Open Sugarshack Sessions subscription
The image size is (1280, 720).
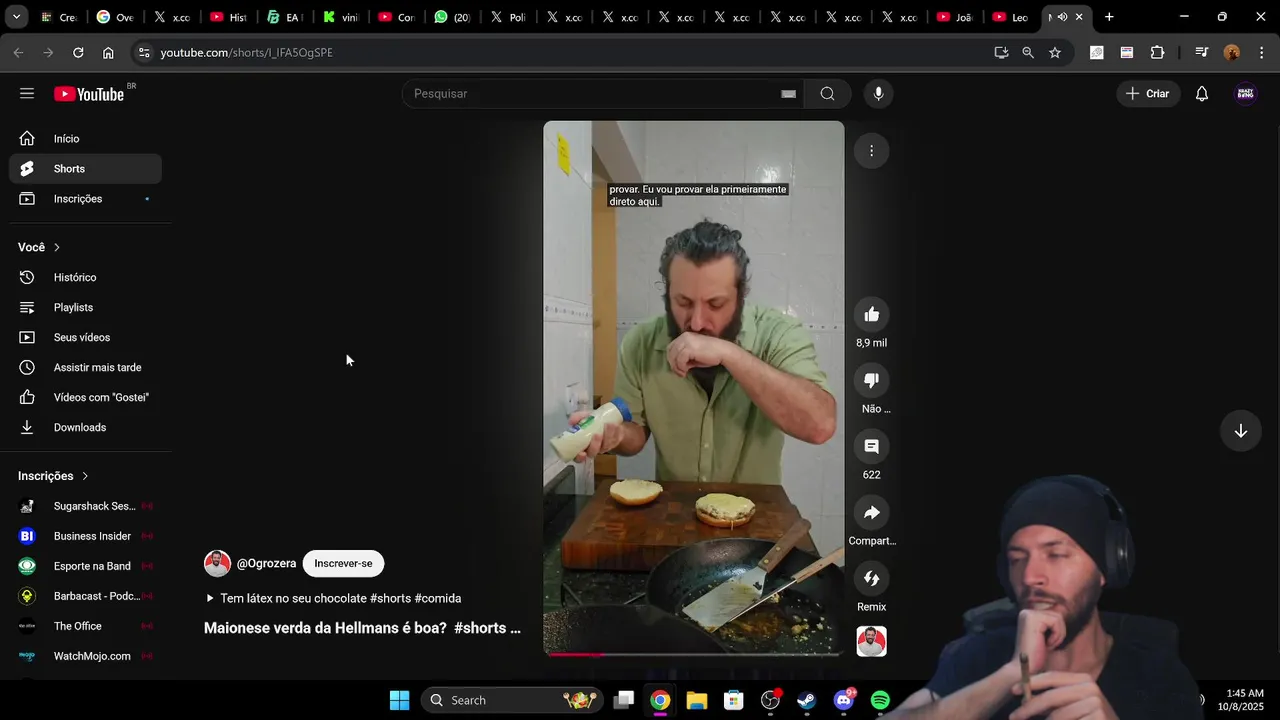(x=85, y=506)
